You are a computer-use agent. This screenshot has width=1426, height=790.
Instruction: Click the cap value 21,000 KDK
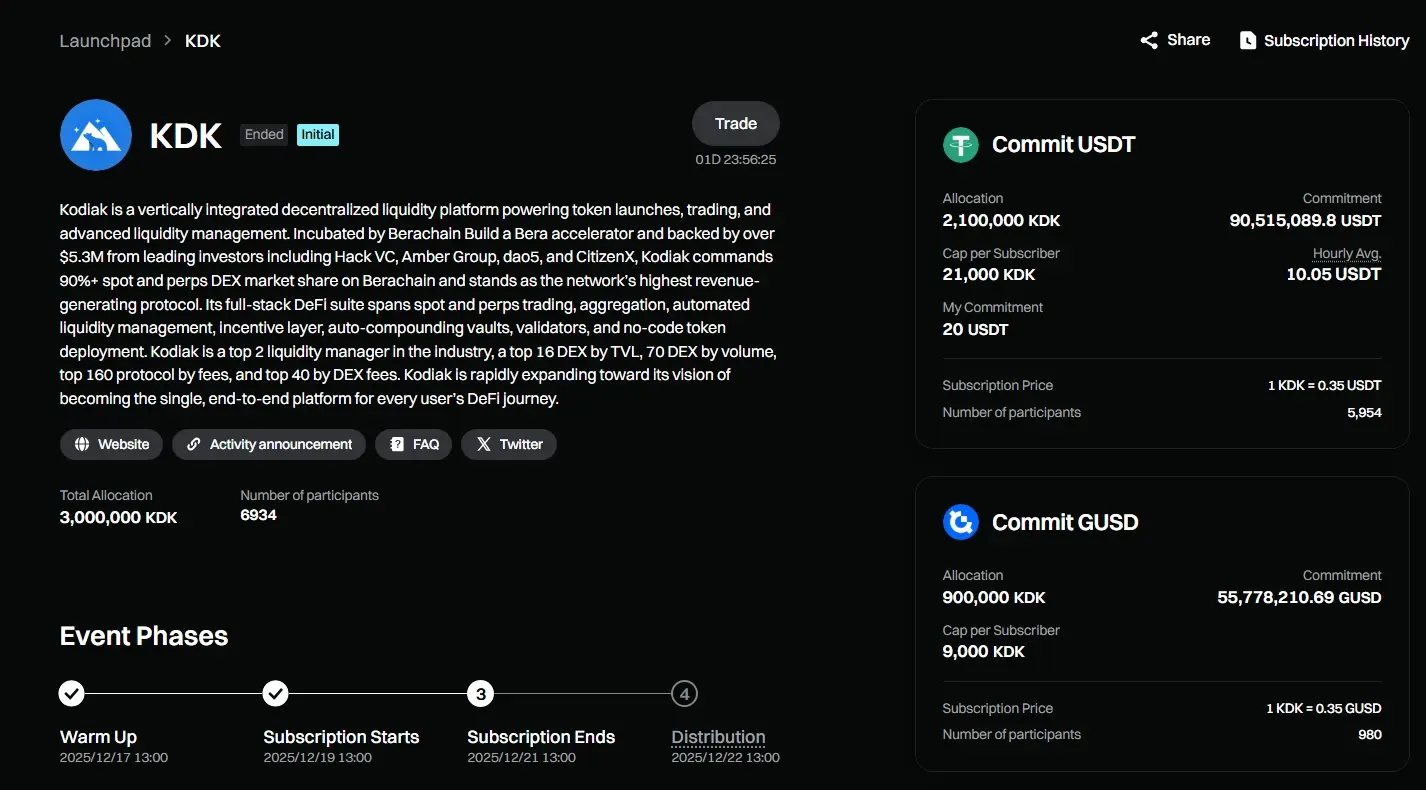tap(989, 274)
